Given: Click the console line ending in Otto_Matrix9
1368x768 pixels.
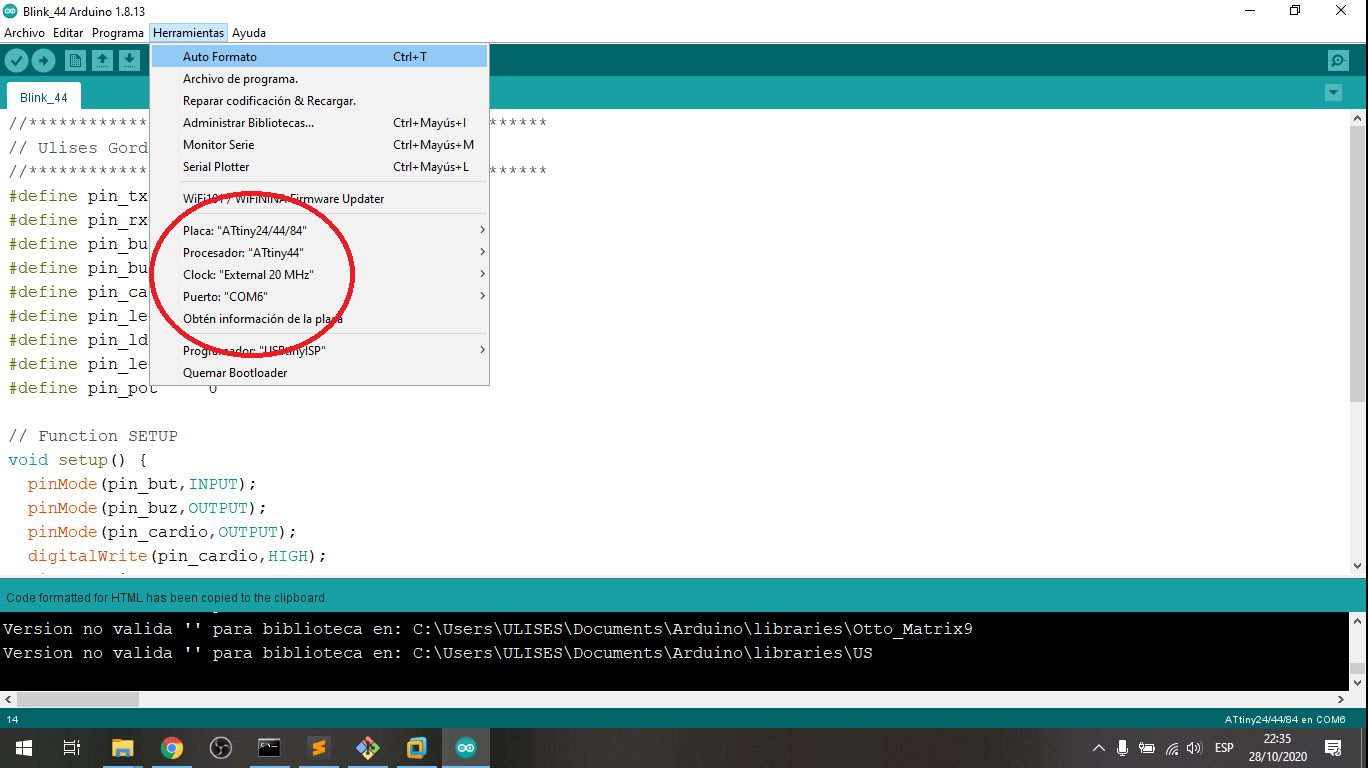Looking at the screenshot, I should click(488, 629).
